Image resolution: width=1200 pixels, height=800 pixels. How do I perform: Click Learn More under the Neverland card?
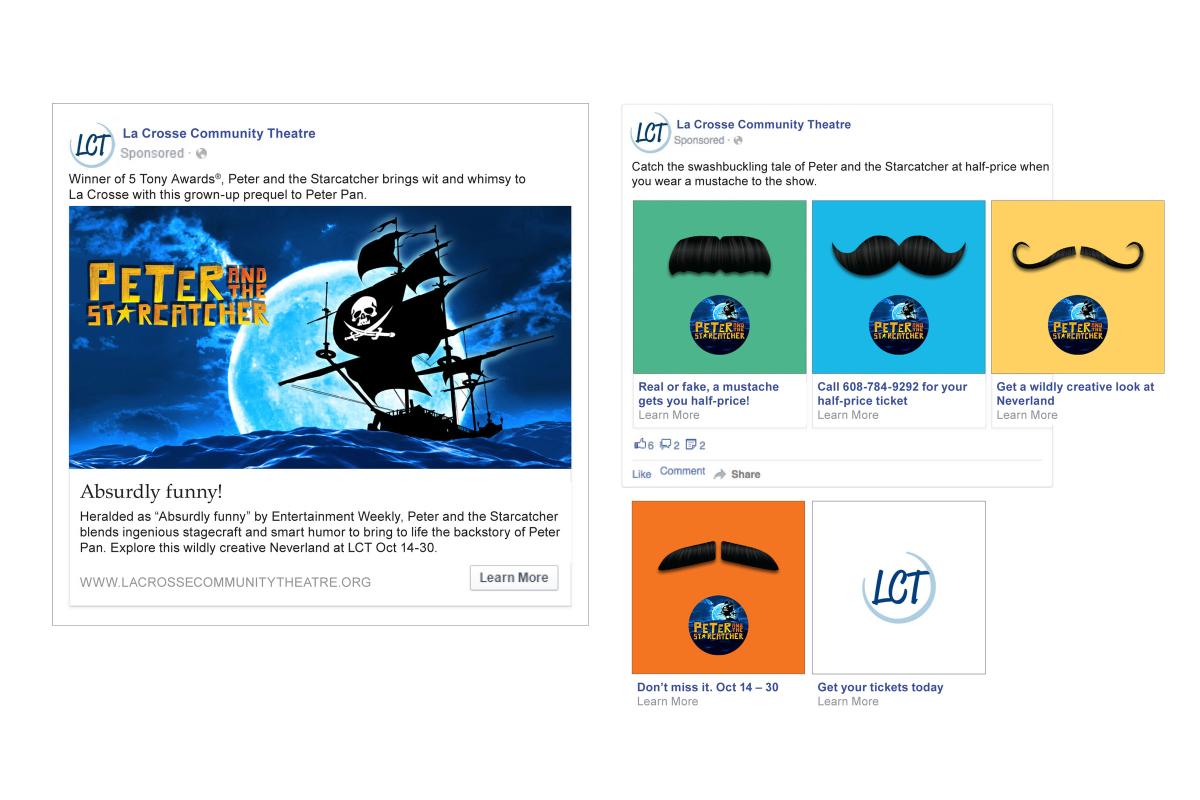click(x=1027, y=415)
